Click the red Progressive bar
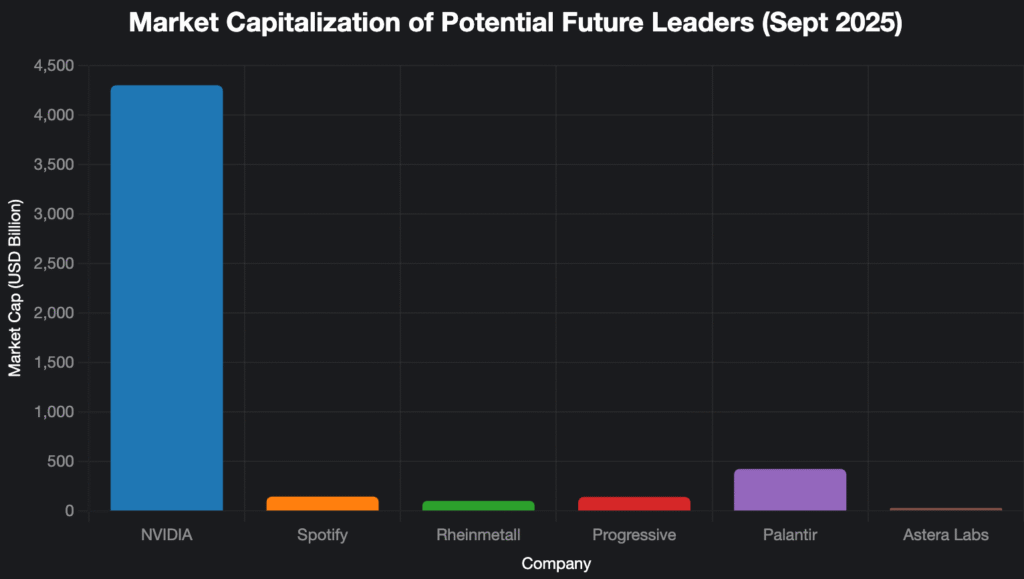1024x579 pixels. (x=634, y=504)
